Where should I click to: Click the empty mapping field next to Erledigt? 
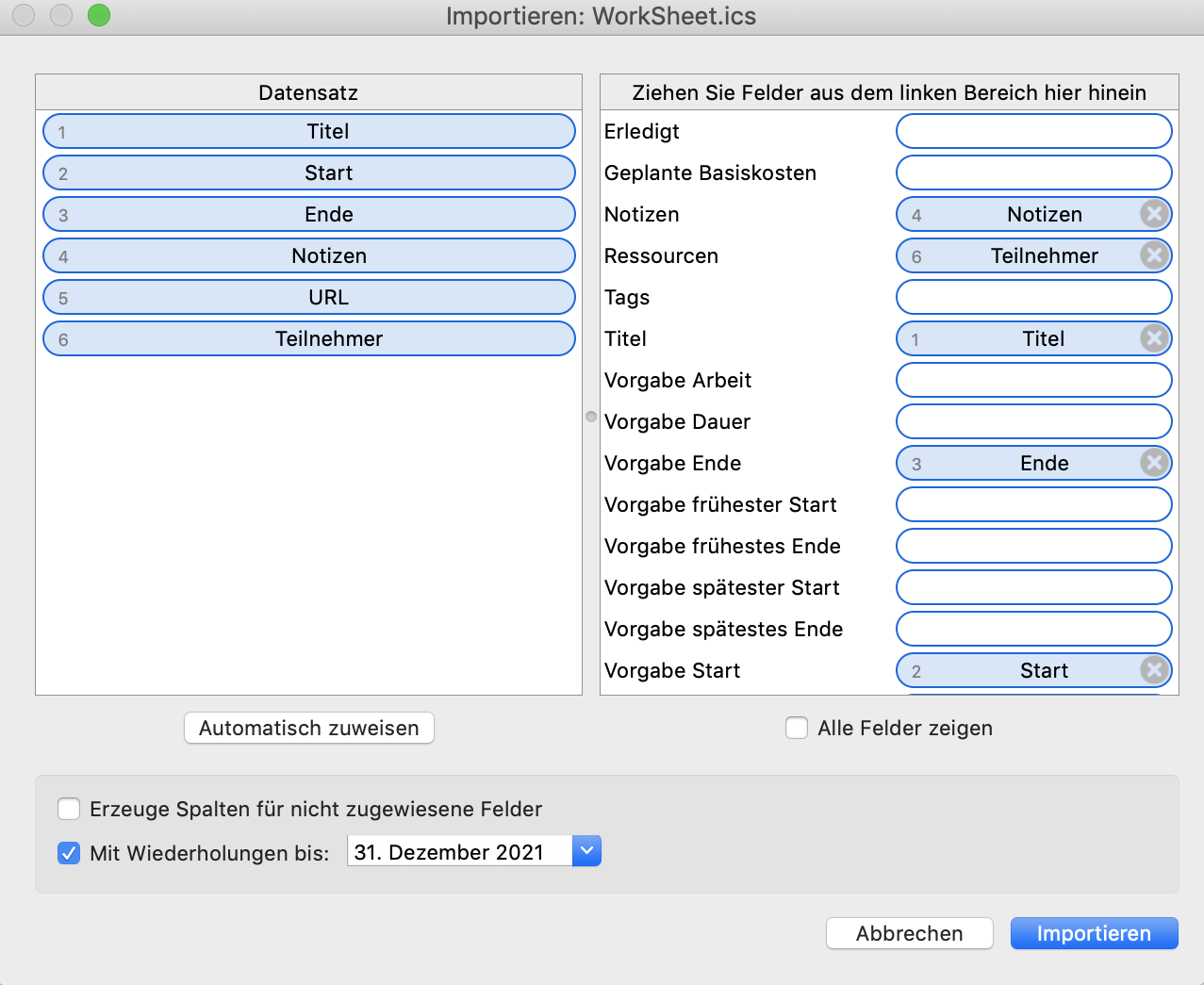click(1033, 131)
